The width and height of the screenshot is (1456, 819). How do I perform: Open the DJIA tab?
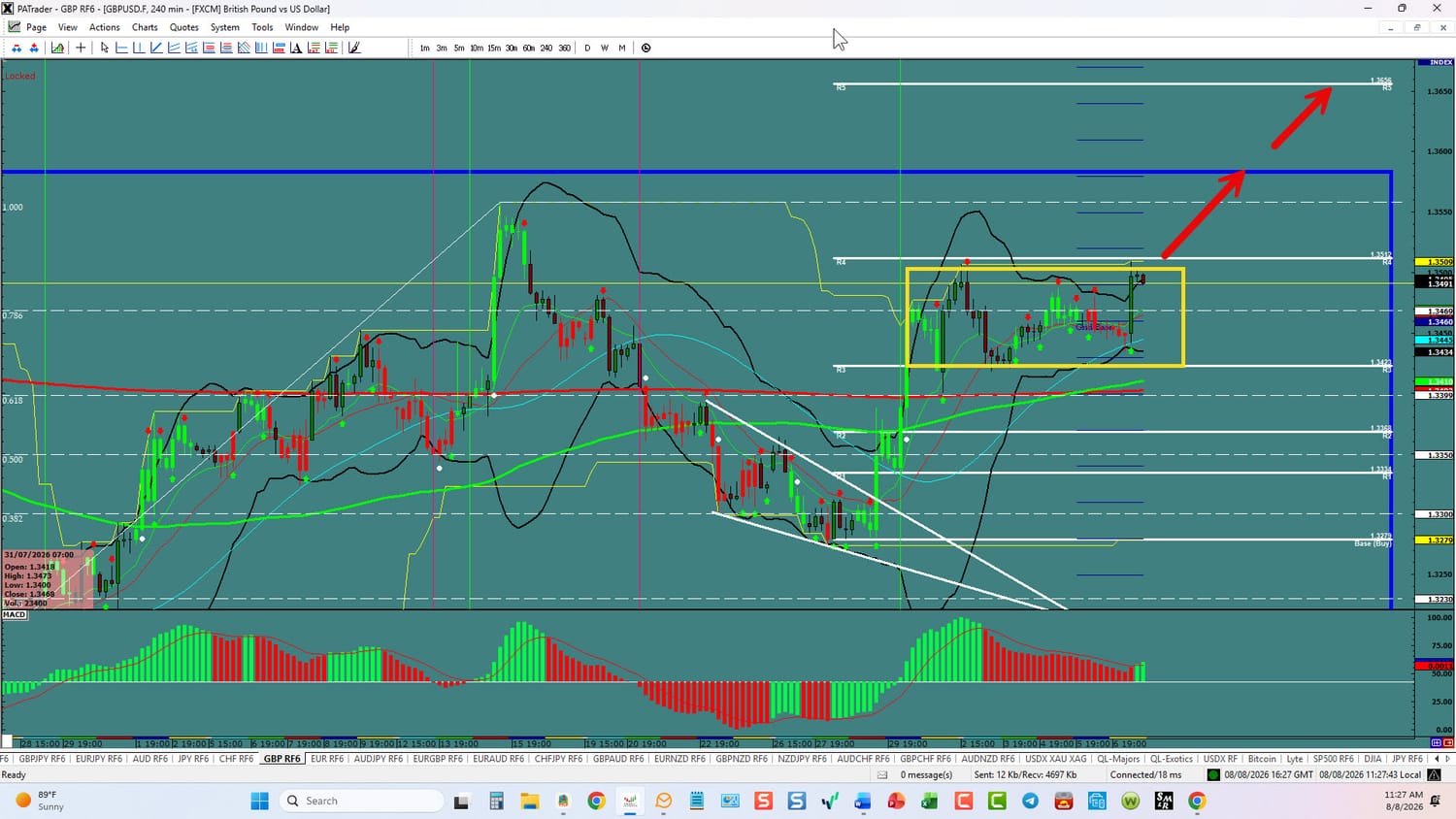(1373, 759)
